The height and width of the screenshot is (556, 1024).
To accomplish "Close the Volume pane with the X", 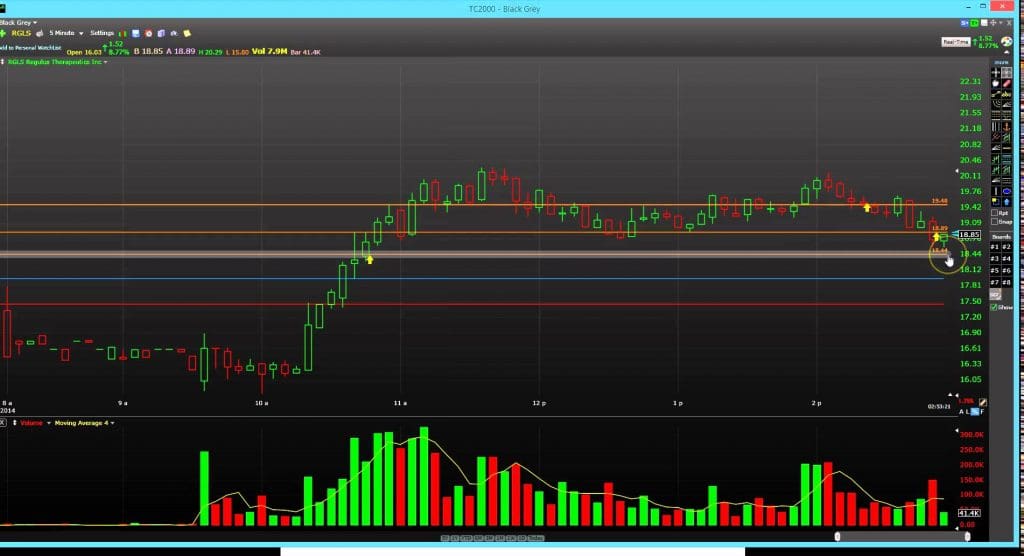I will [x=3, y=423].
